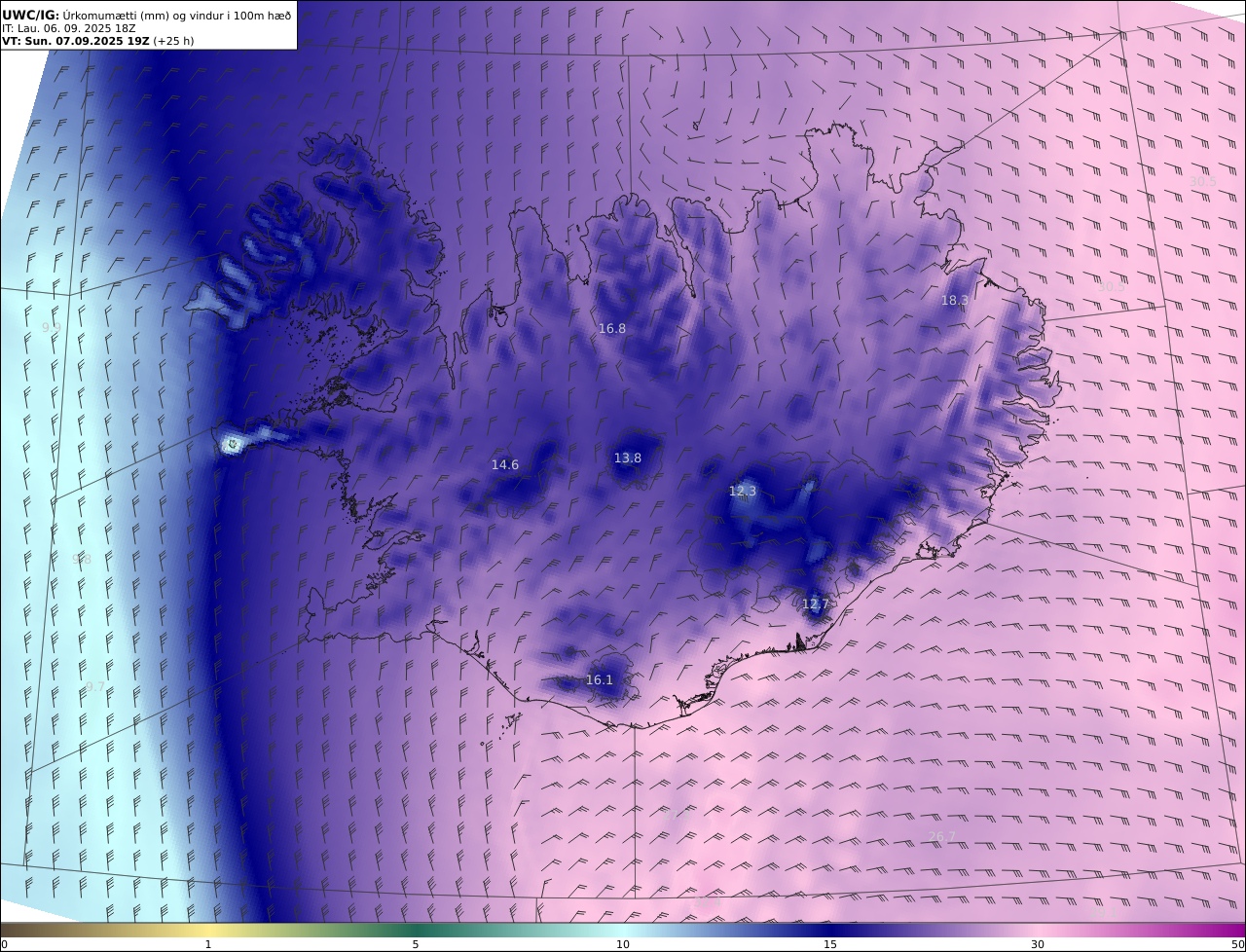Viewport: 1246px width, 952px height.
Task: Click the 12.3 value on the map
Action: (x=743, y=492)
